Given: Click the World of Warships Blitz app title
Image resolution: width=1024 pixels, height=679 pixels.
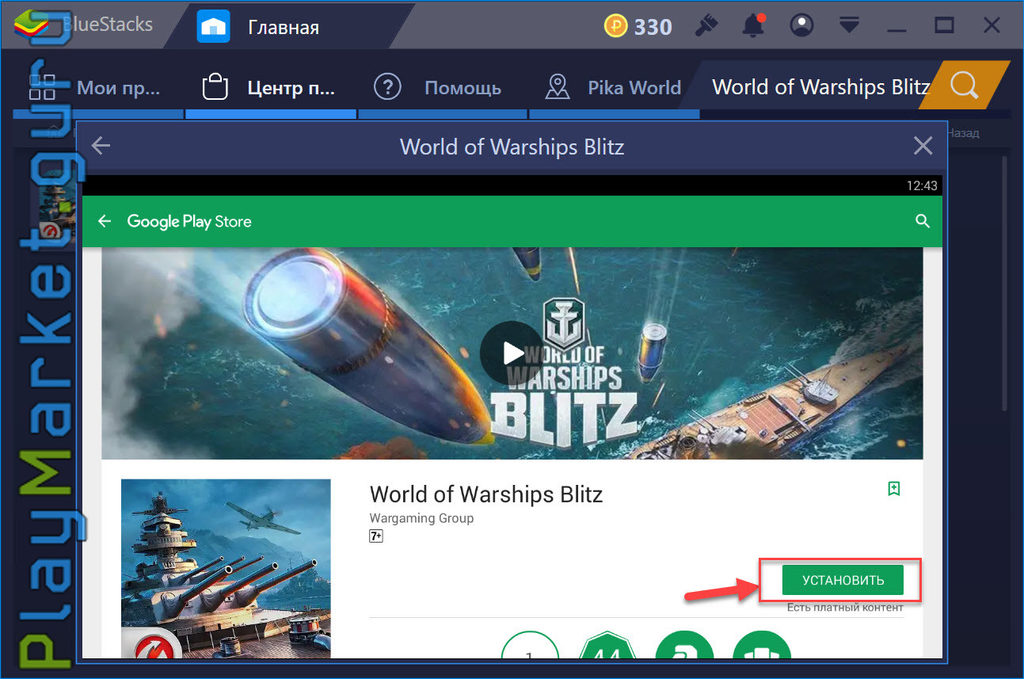Looking at the screenshot, I should [486, 494].
